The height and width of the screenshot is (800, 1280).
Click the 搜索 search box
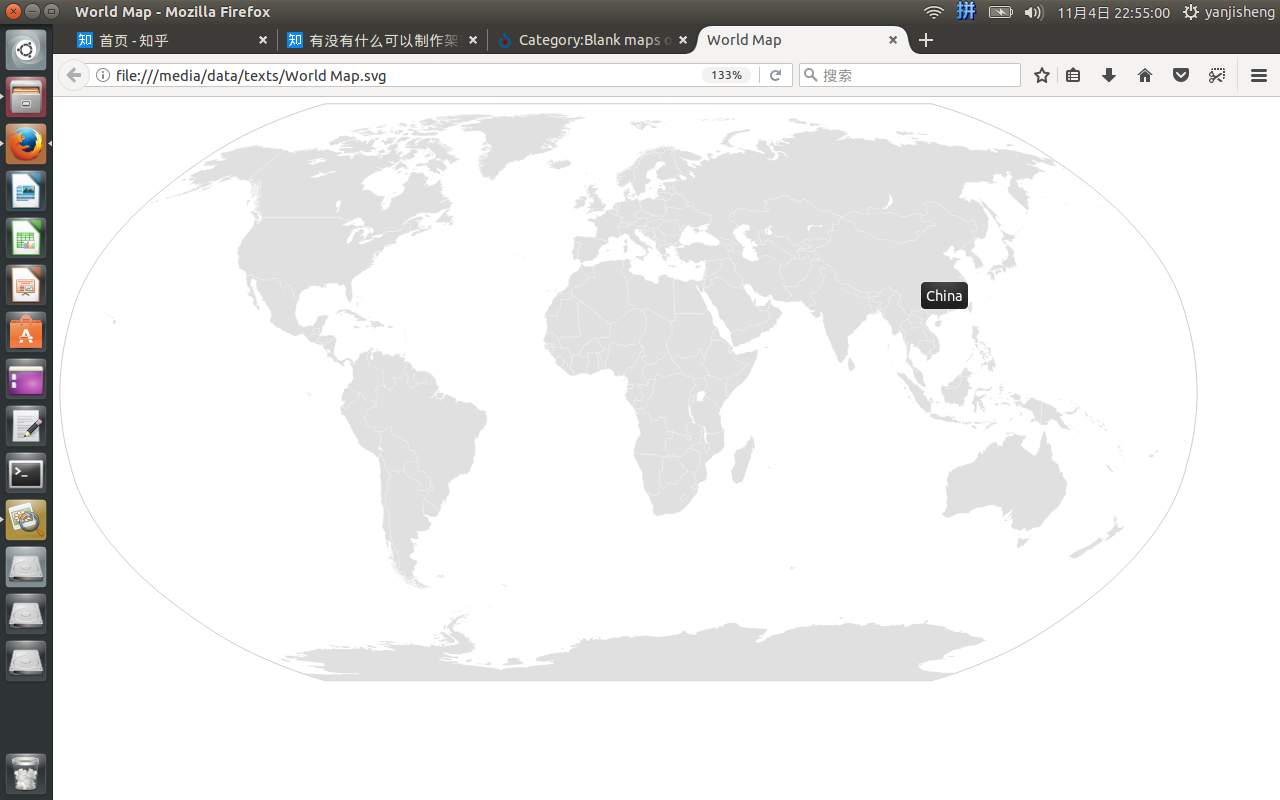click(x=909, y=75)
